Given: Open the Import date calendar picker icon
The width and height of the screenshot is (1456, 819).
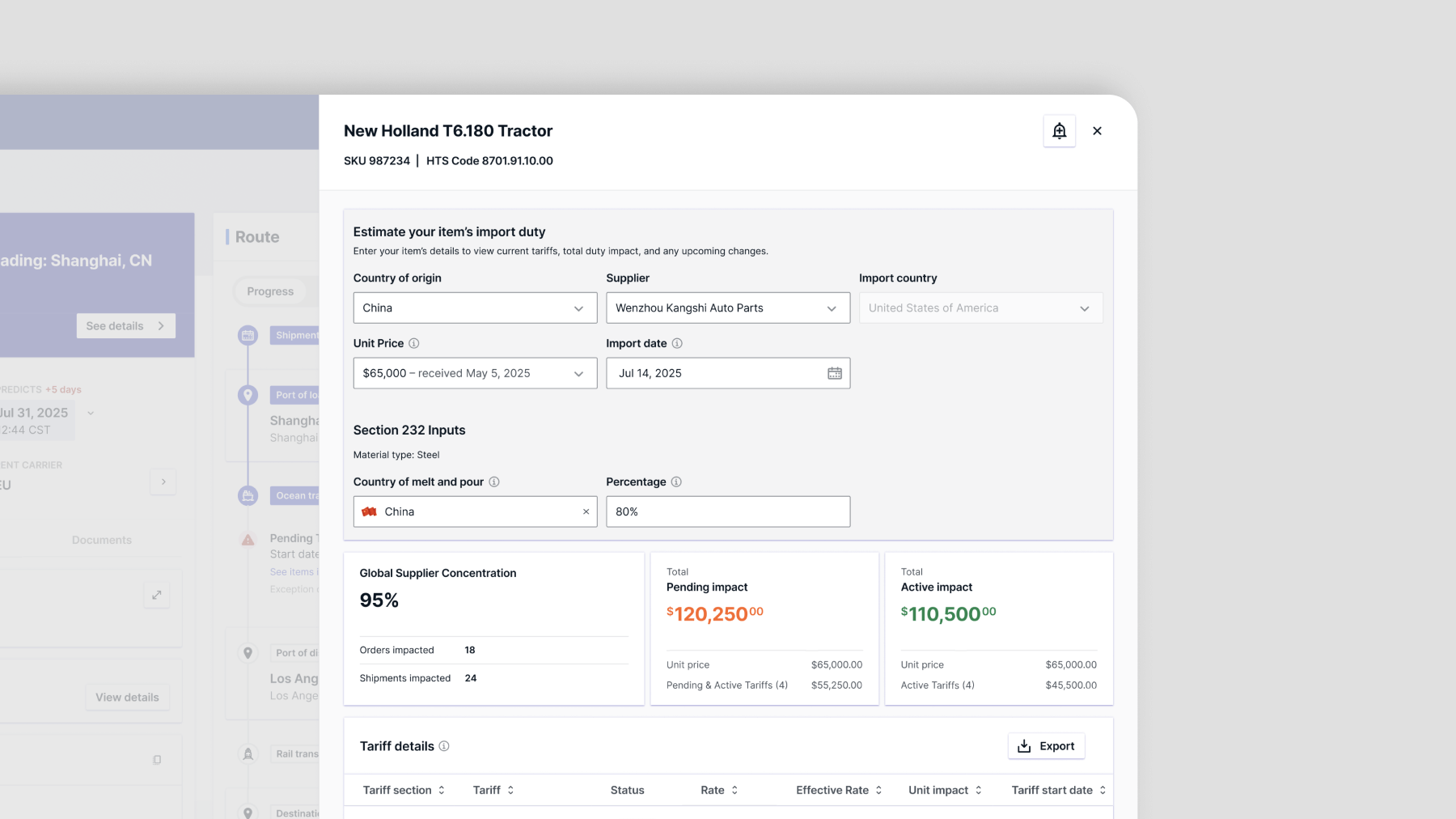Looking at the screenshot, I should (834, 373).
